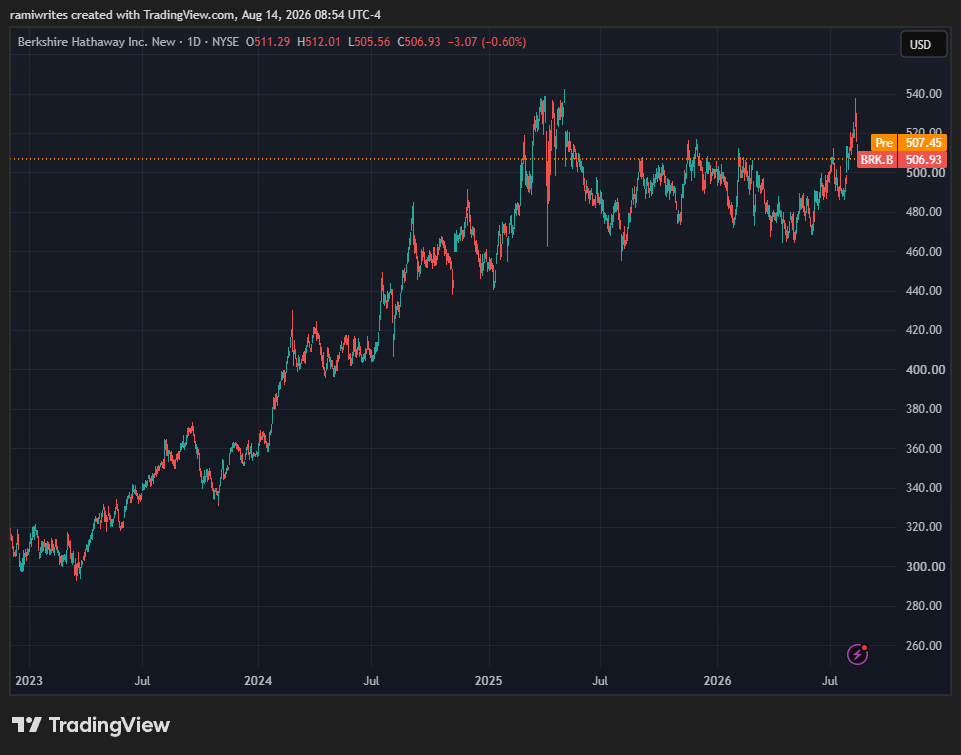
Task: Click the 260.00 price axis label
Action: [x=924, y=646]
